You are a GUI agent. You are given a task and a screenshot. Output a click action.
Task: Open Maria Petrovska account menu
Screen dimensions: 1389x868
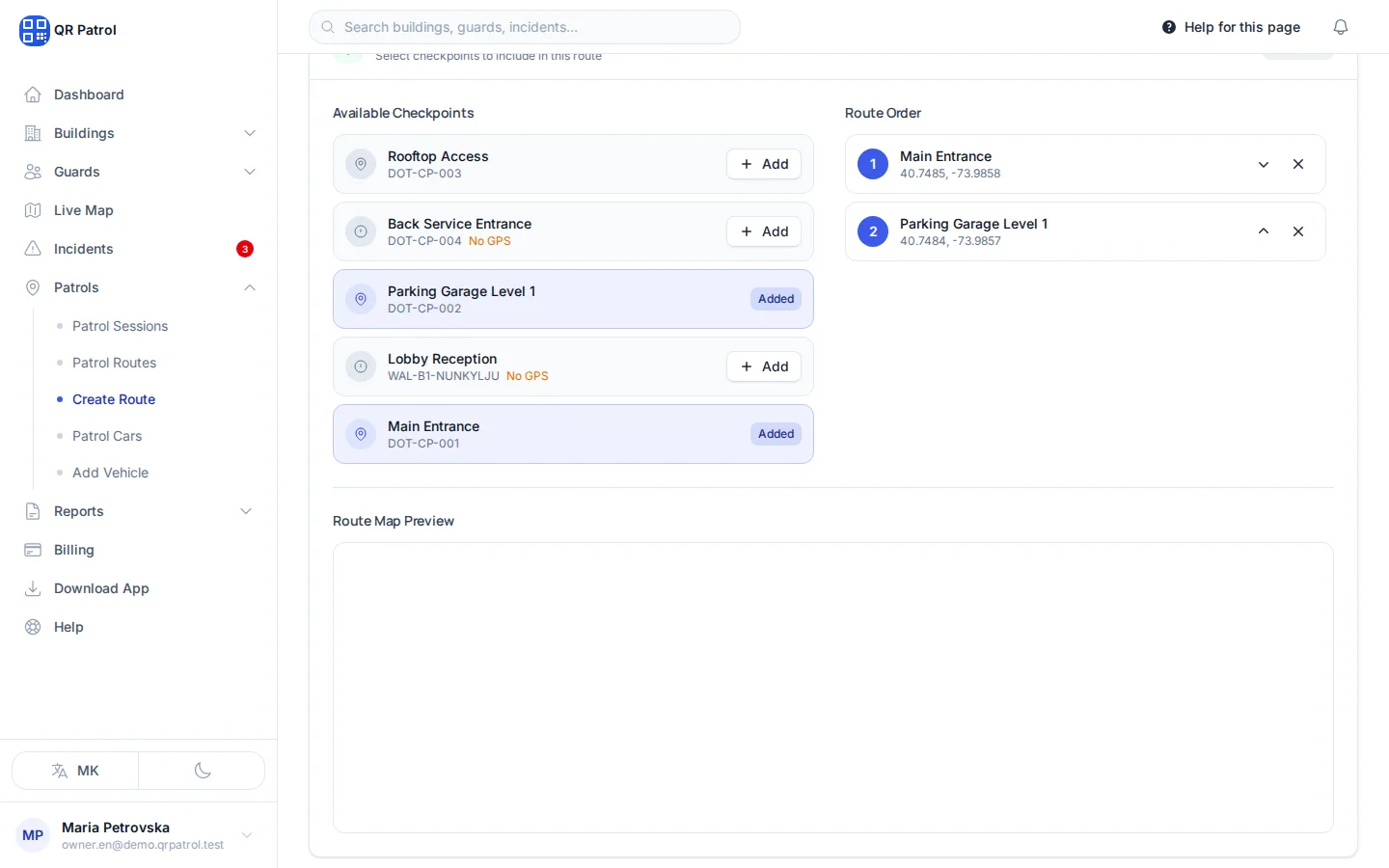(139, 835)
